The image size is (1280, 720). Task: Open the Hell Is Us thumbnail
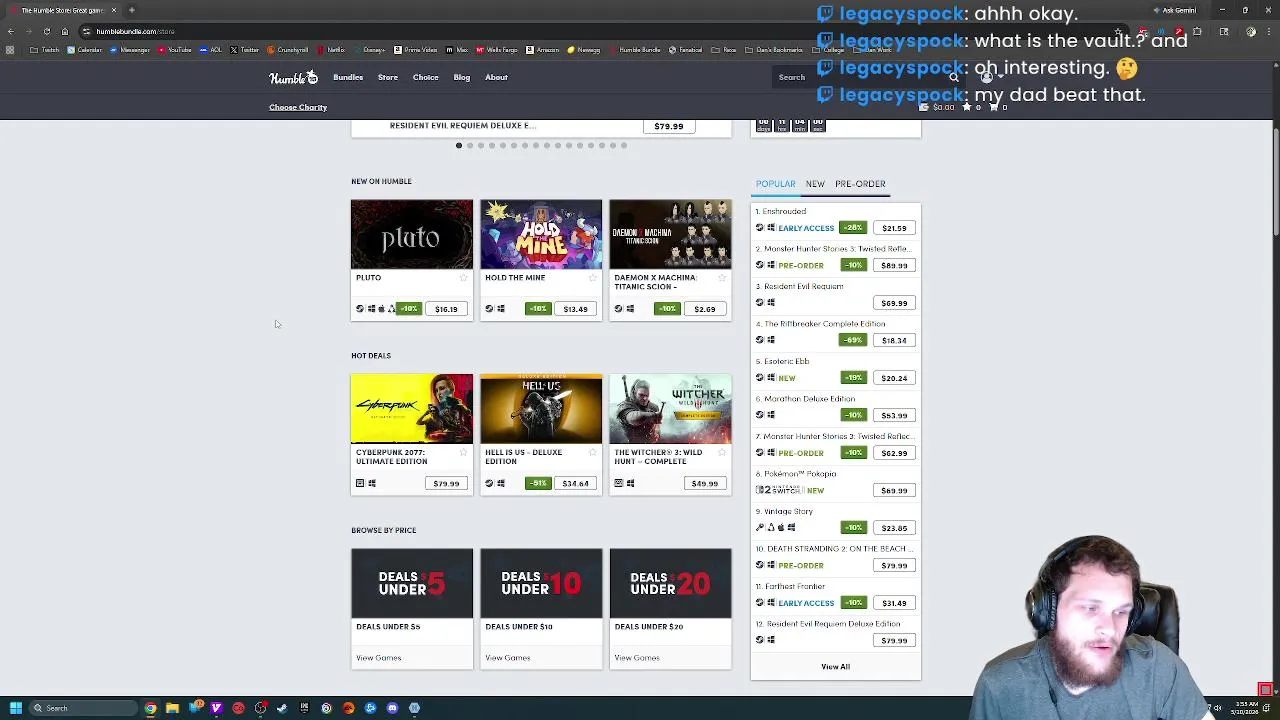541,409
